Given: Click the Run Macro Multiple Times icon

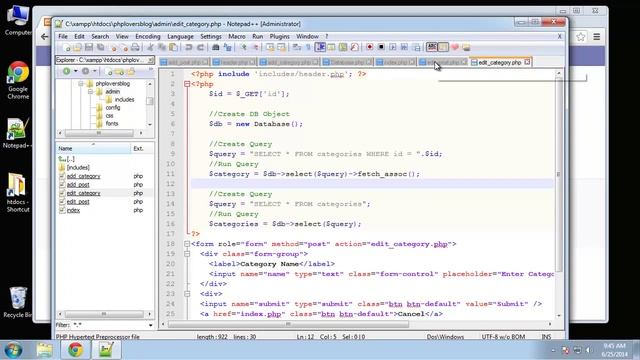Looking at the screenshot, I should point(404,47).
